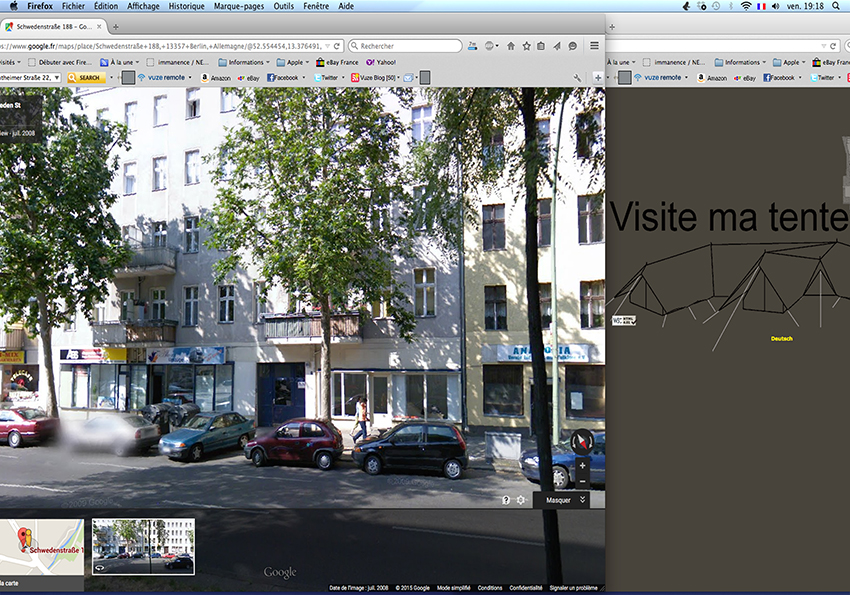Click the globe icon dropdown in toolbar

click(492, 46)
